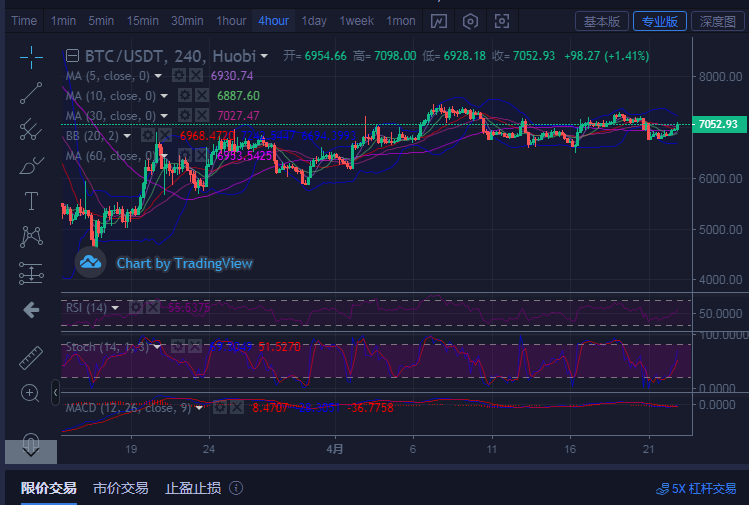Image resolution: width=749 pixels, height=505 pixels.
Task: Expand MA (10, close, 0) dropdown arrow
Action: pos(164,96)
